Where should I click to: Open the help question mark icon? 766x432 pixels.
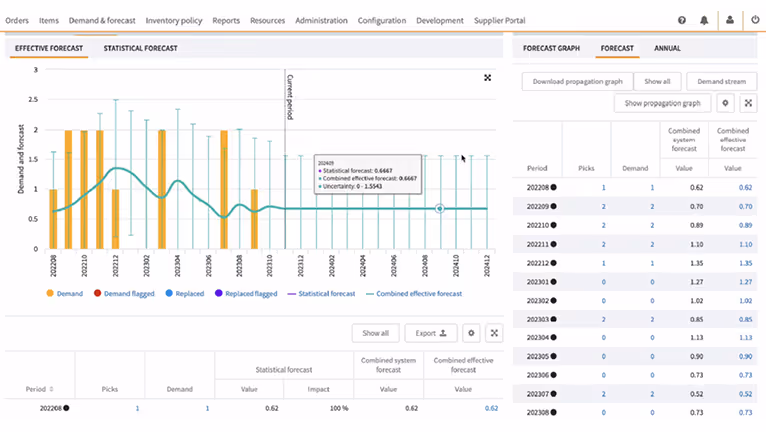coord(681,20)
